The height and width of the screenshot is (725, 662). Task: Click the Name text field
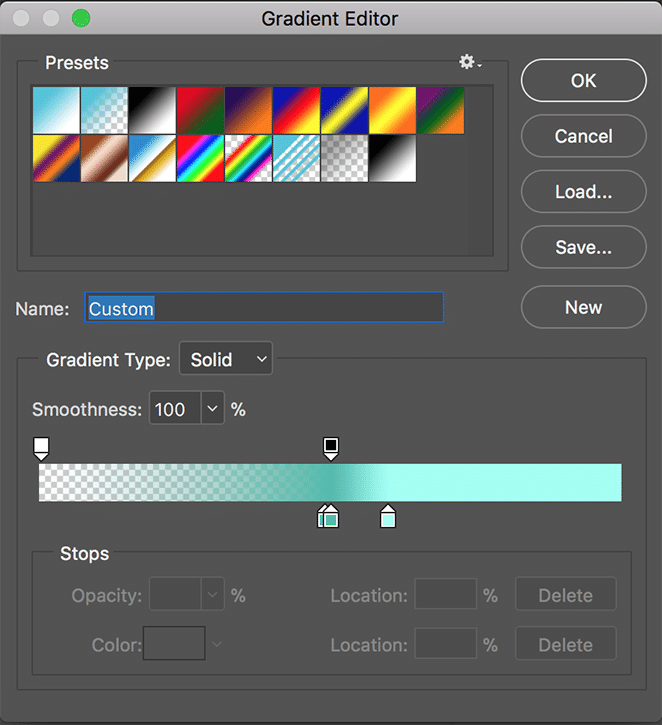click(x=264, y=308)
